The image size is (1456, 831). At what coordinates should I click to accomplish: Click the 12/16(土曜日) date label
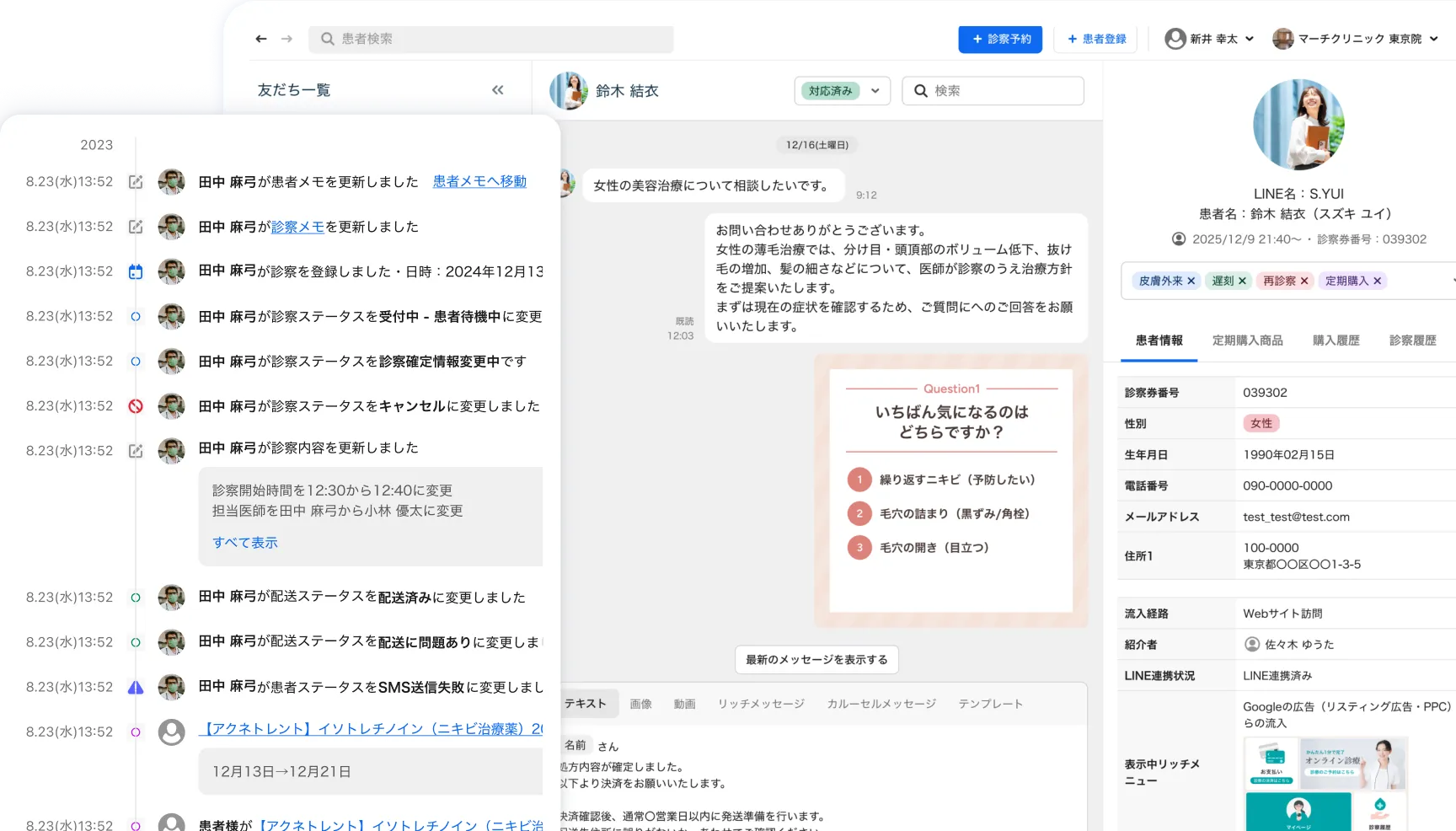(x=817, y=145)
